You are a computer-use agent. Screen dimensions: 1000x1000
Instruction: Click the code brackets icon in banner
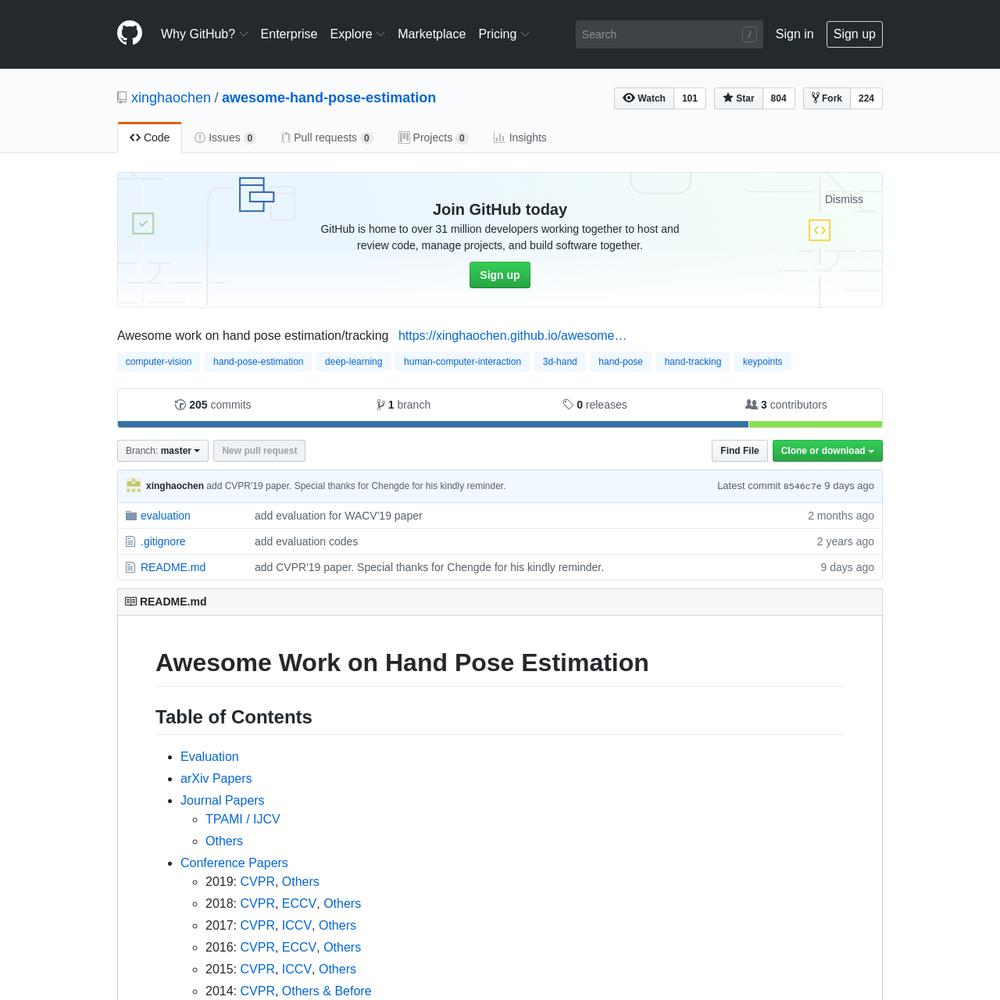(x=820, y=230)
